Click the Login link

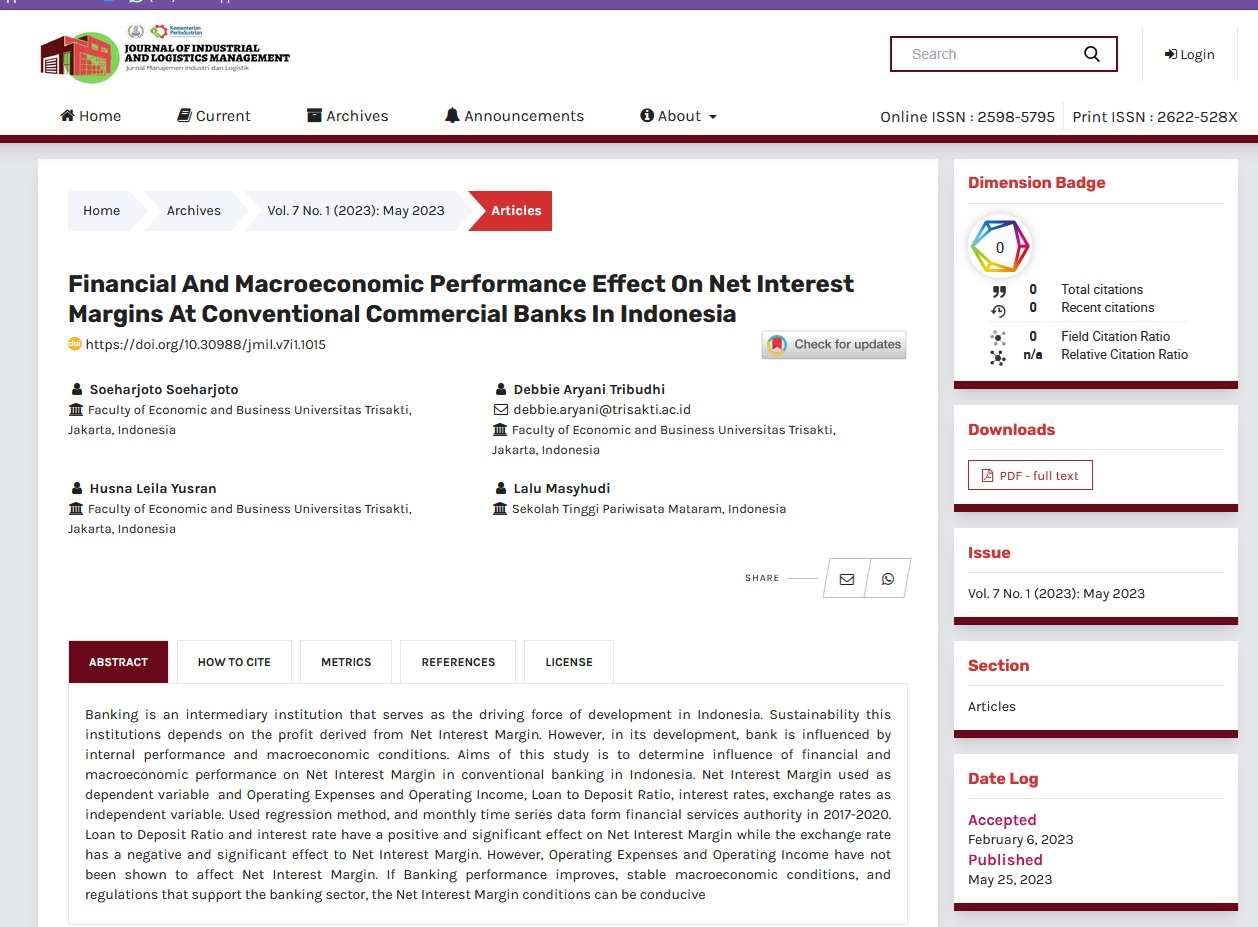click(x=1189, y=54)
